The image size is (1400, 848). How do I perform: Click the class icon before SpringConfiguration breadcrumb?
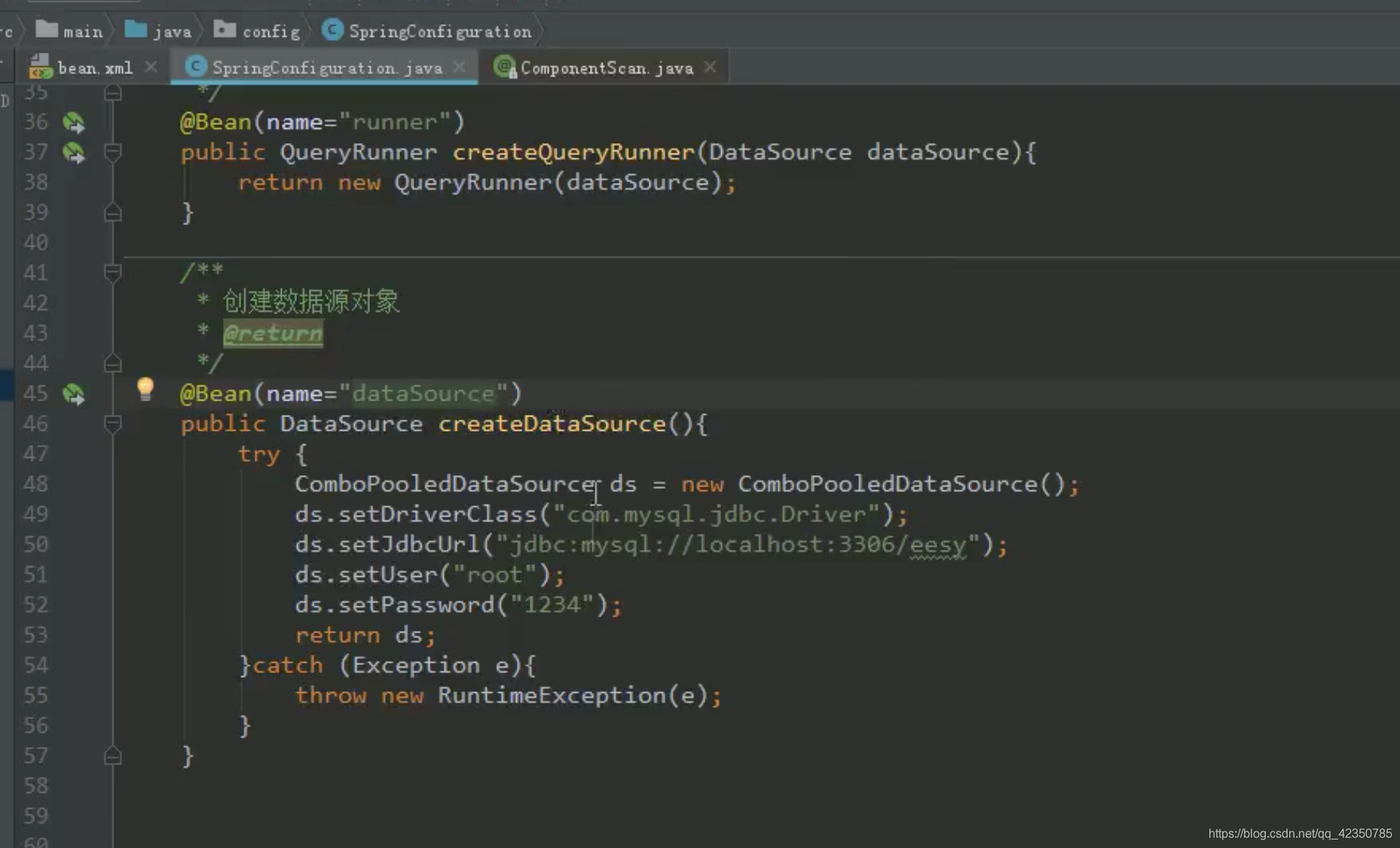pos(332,29)
